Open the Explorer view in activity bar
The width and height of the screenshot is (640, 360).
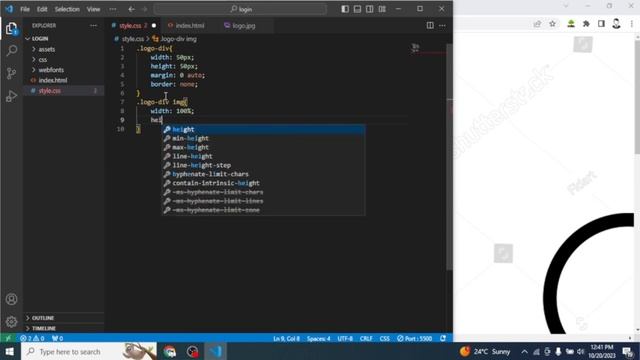pos(11,29)
